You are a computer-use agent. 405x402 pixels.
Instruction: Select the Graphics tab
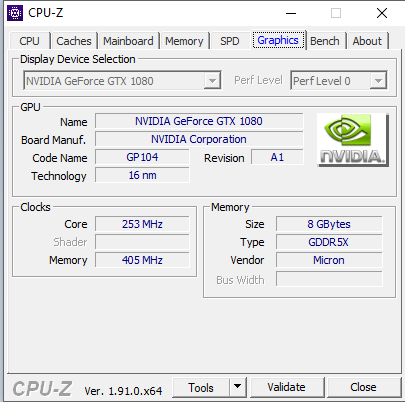click(278, 40)
